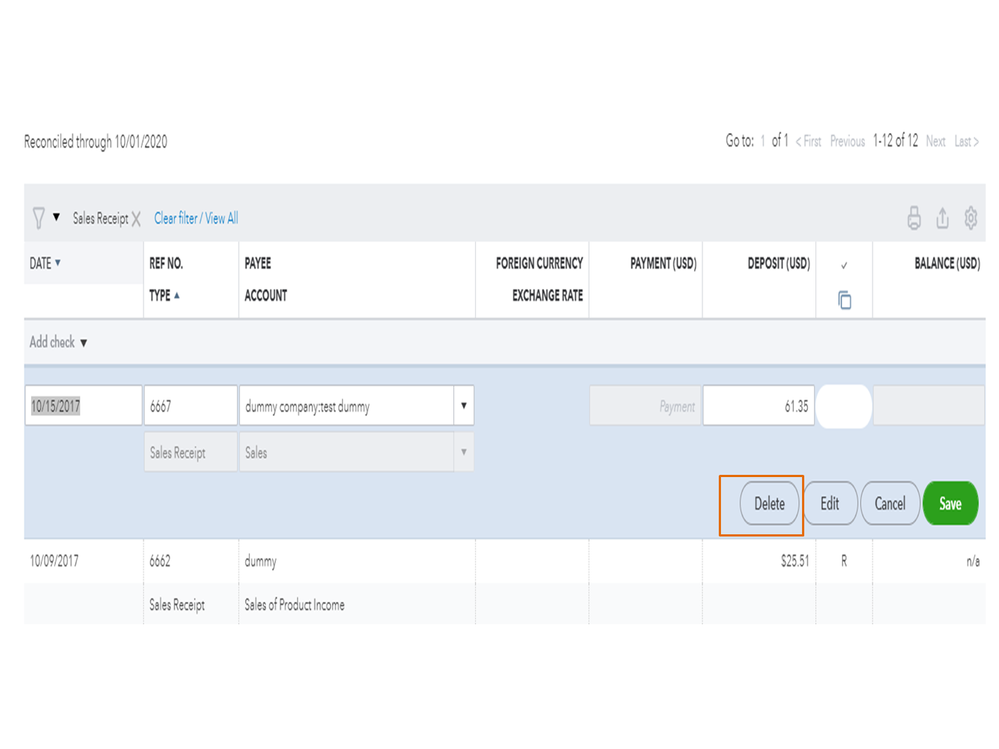
Task: Open the register settings gear
Action: 970,218
